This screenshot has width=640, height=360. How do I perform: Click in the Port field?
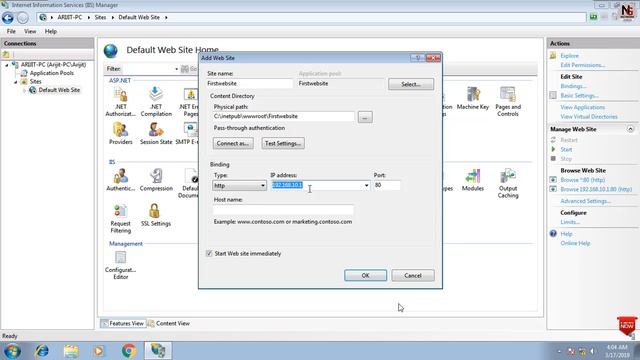coord(386,185)
